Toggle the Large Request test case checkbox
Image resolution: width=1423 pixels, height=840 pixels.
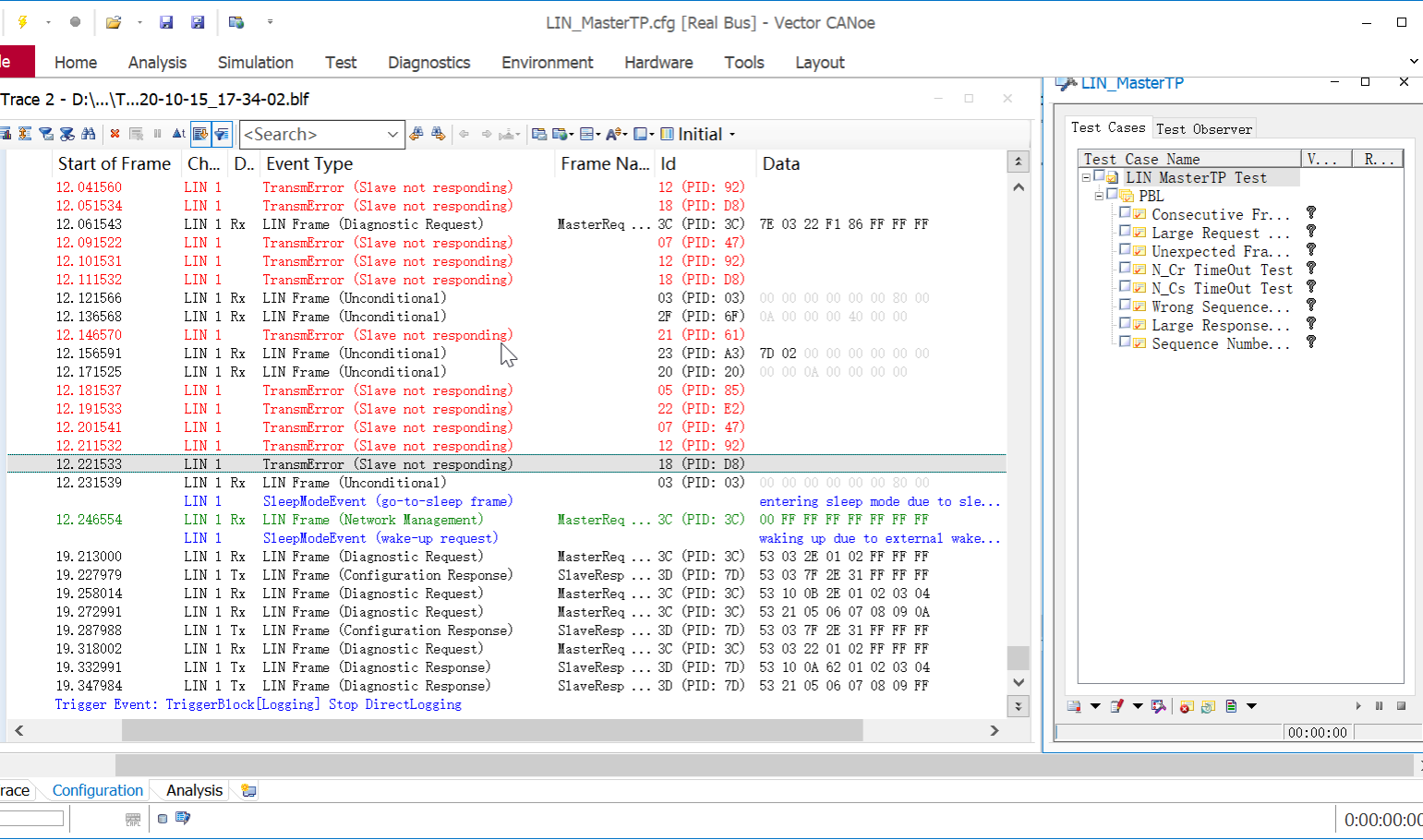(1125, 231)
